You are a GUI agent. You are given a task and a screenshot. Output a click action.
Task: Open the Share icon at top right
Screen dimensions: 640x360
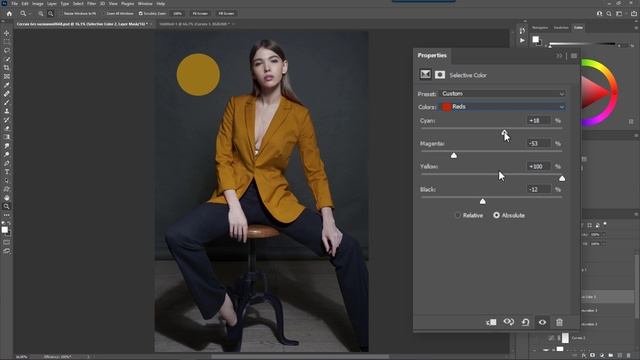coord(634,13)
